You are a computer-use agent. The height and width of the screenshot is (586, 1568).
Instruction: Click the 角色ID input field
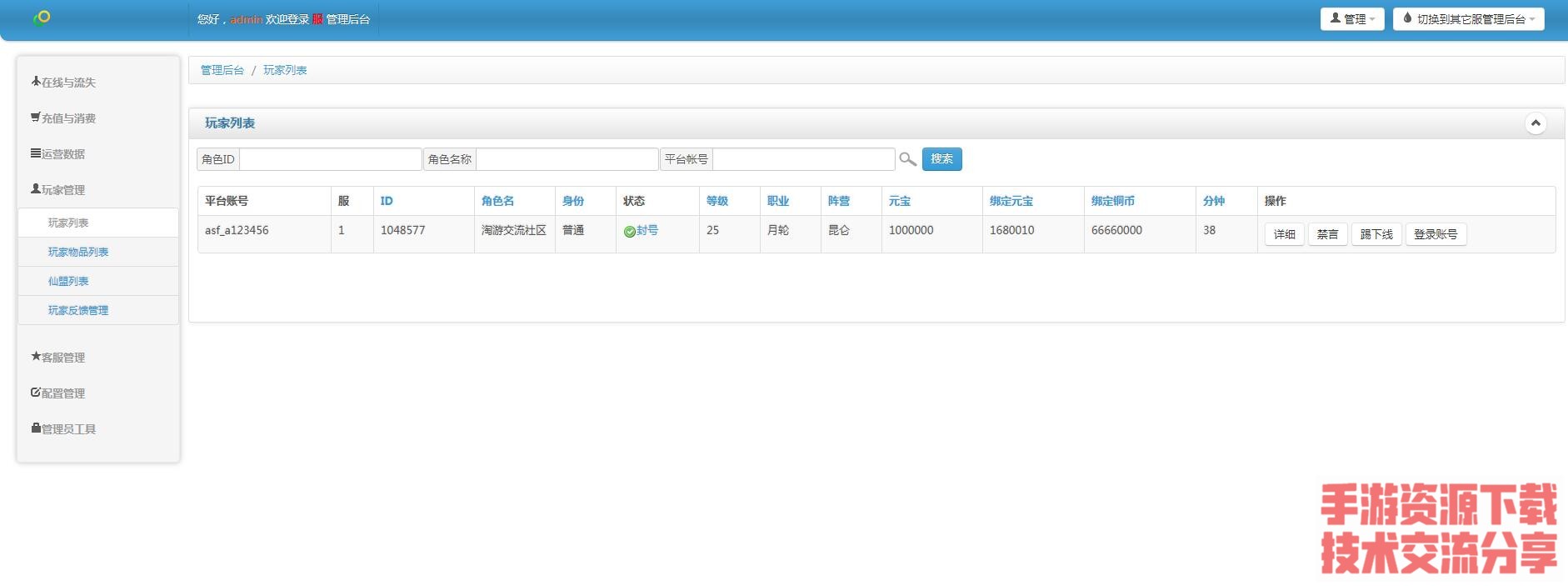[x=330, y=159]
